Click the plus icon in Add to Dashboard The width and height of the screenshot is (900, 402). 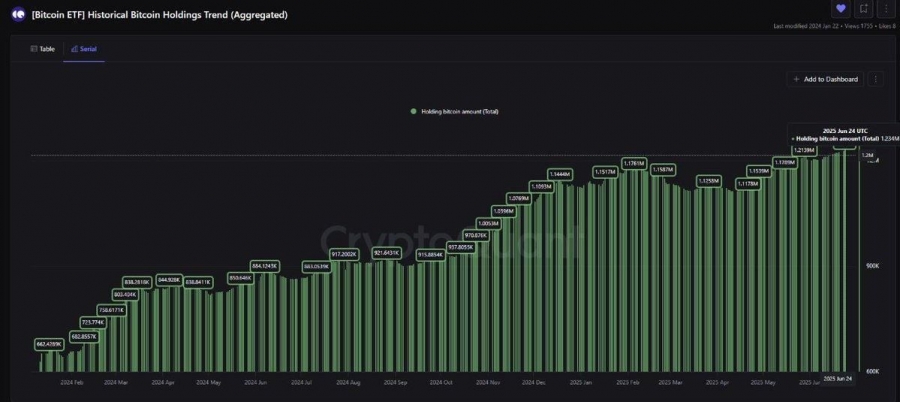point(796,79)
